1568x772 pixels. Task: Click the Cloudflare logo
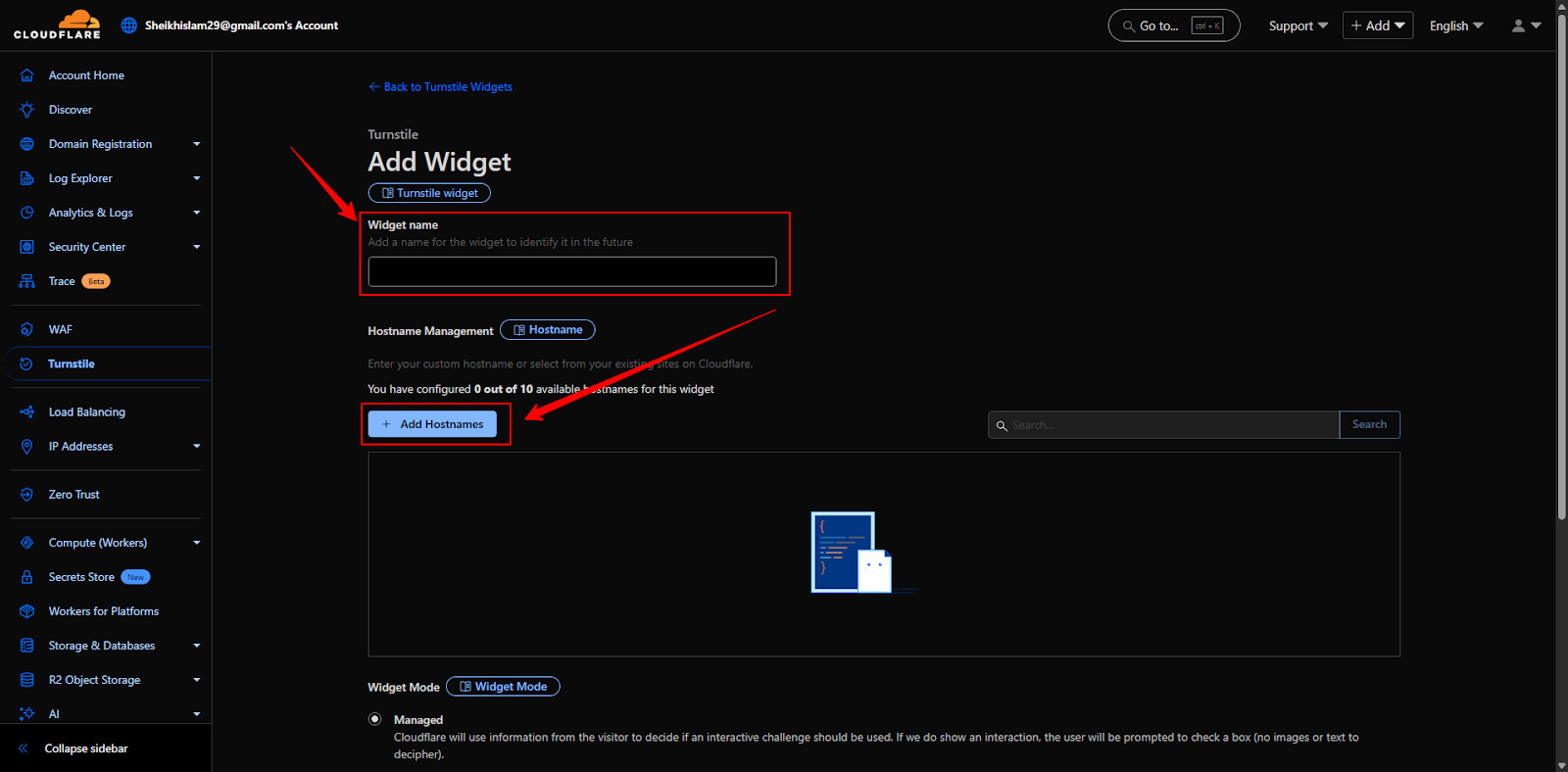click(57, 24)
